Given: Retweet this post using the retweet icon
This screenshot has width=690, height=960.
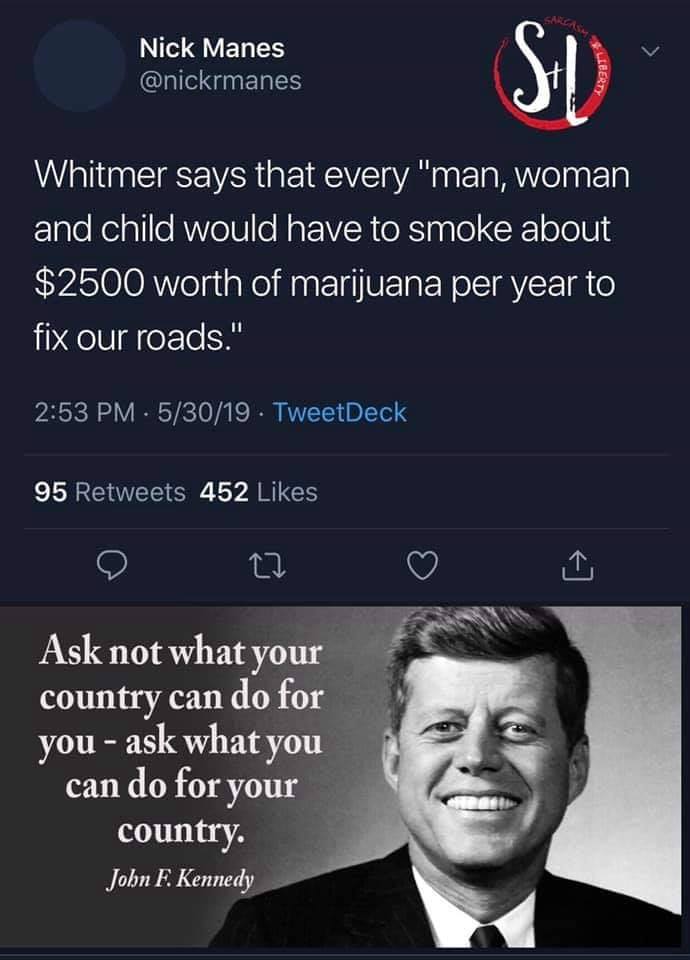Looking at the screenshot, I should click(269, 566).
